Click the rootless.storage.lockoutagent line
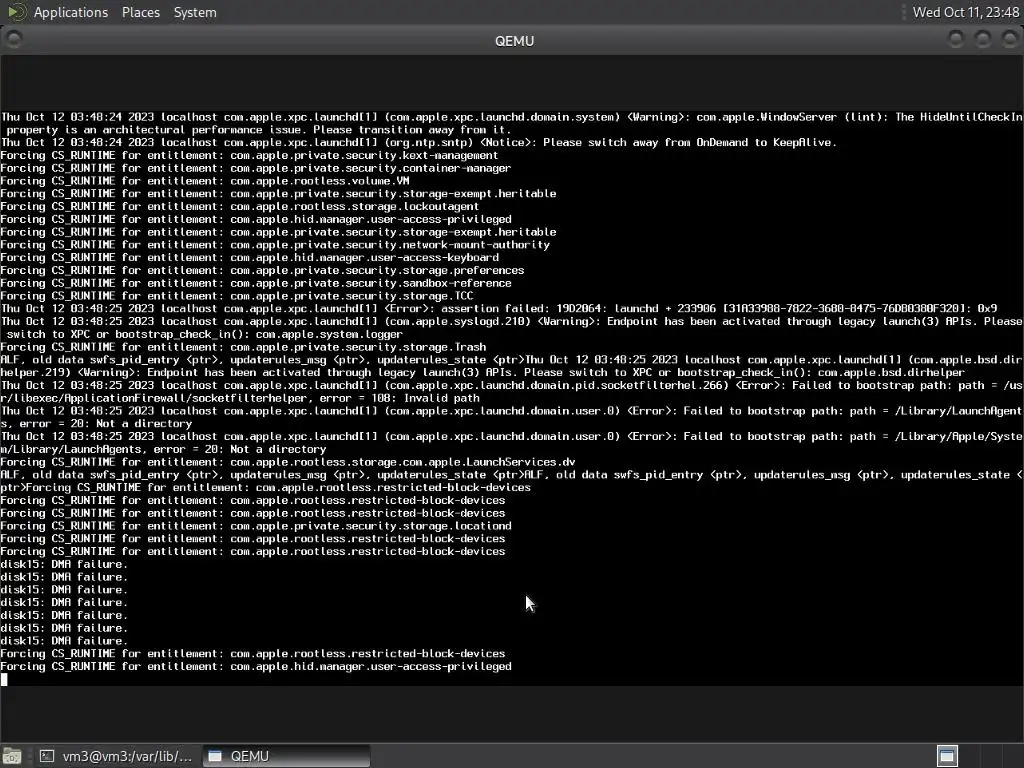 [x=240, y=206]
